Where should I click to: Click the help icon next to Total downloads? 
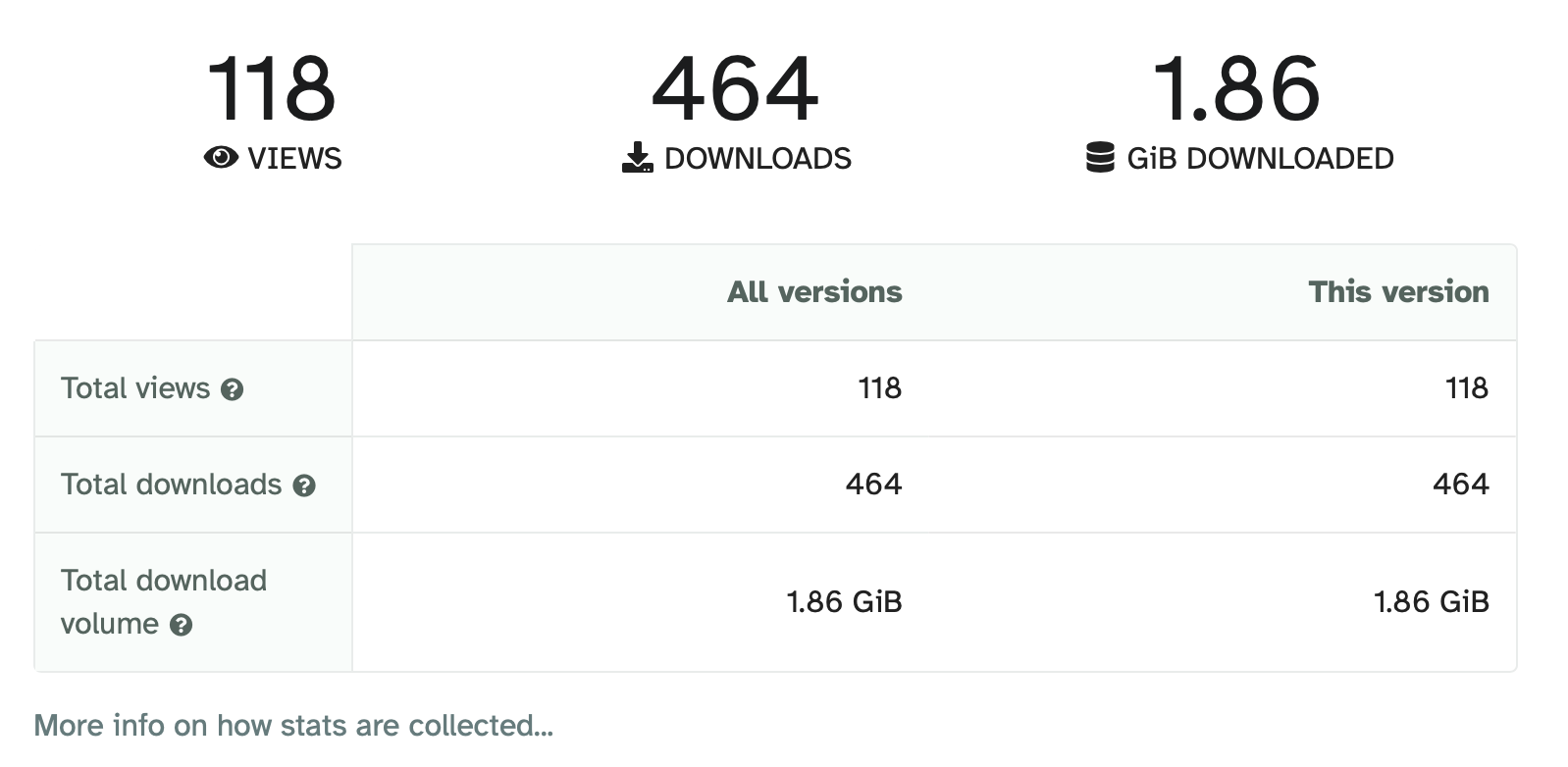tap(305, 486)
